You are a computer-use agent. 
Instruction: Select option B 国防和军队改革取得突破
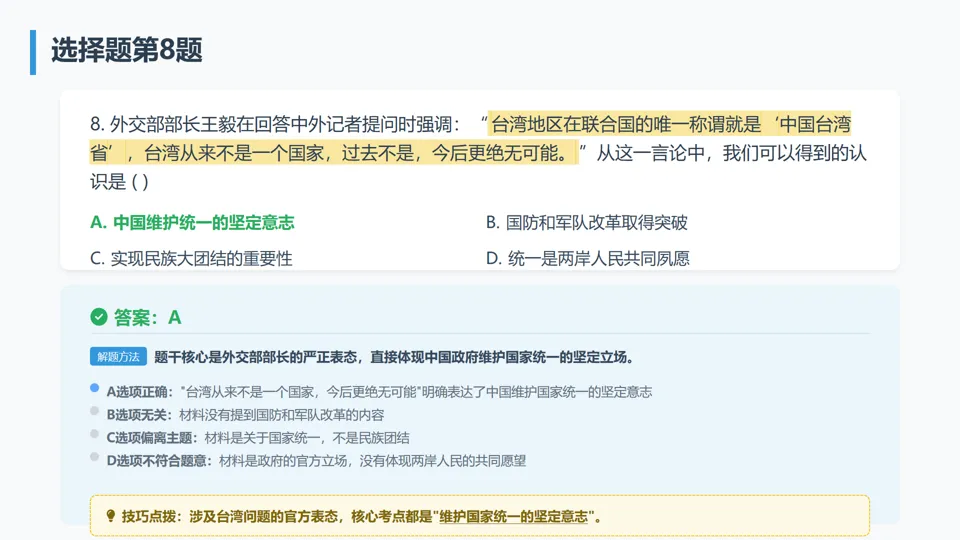tap(587, 223)
